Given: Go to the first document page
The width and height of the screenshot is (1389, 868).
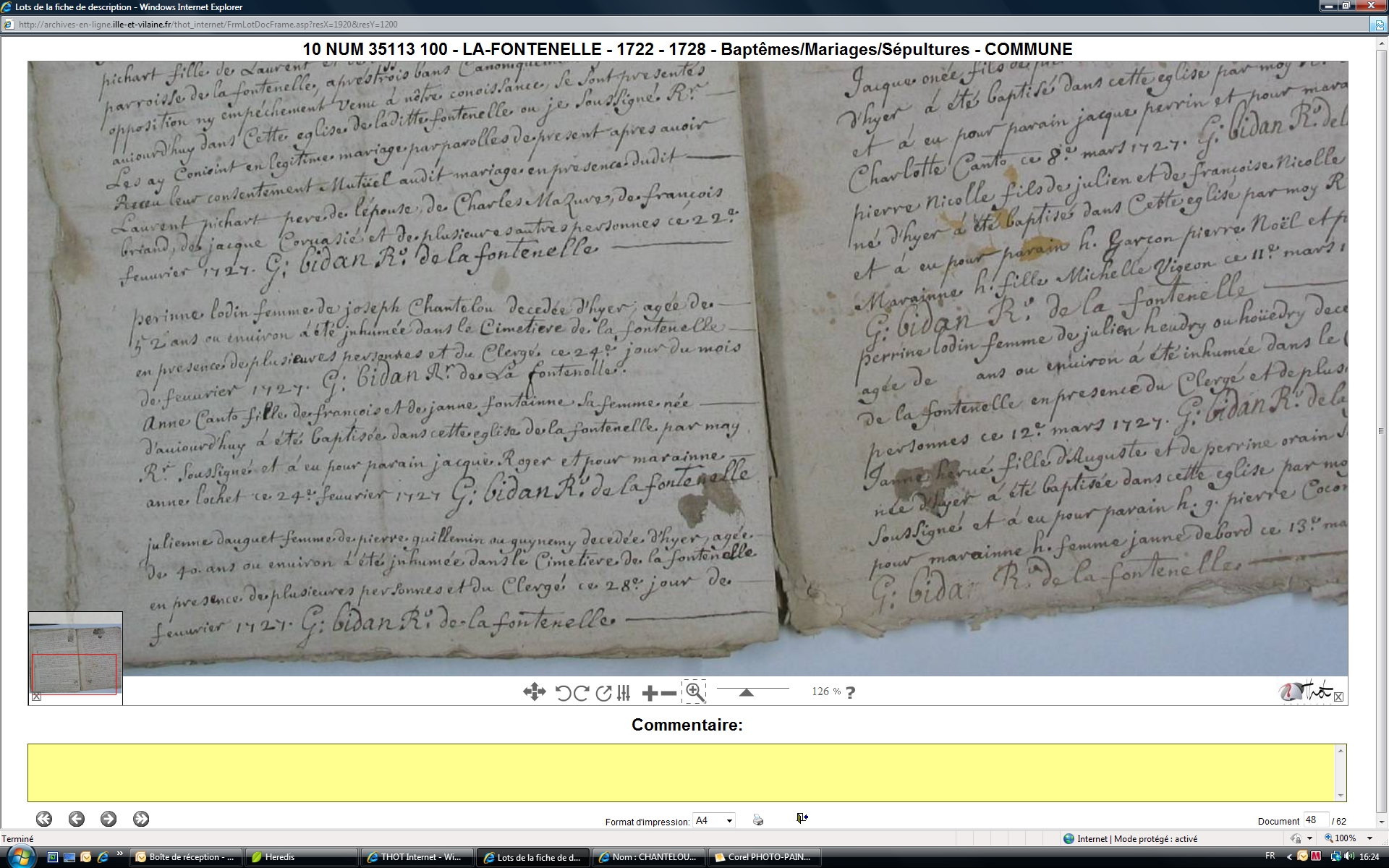Looking at the screenshot, I should click(x=44, y=819).
